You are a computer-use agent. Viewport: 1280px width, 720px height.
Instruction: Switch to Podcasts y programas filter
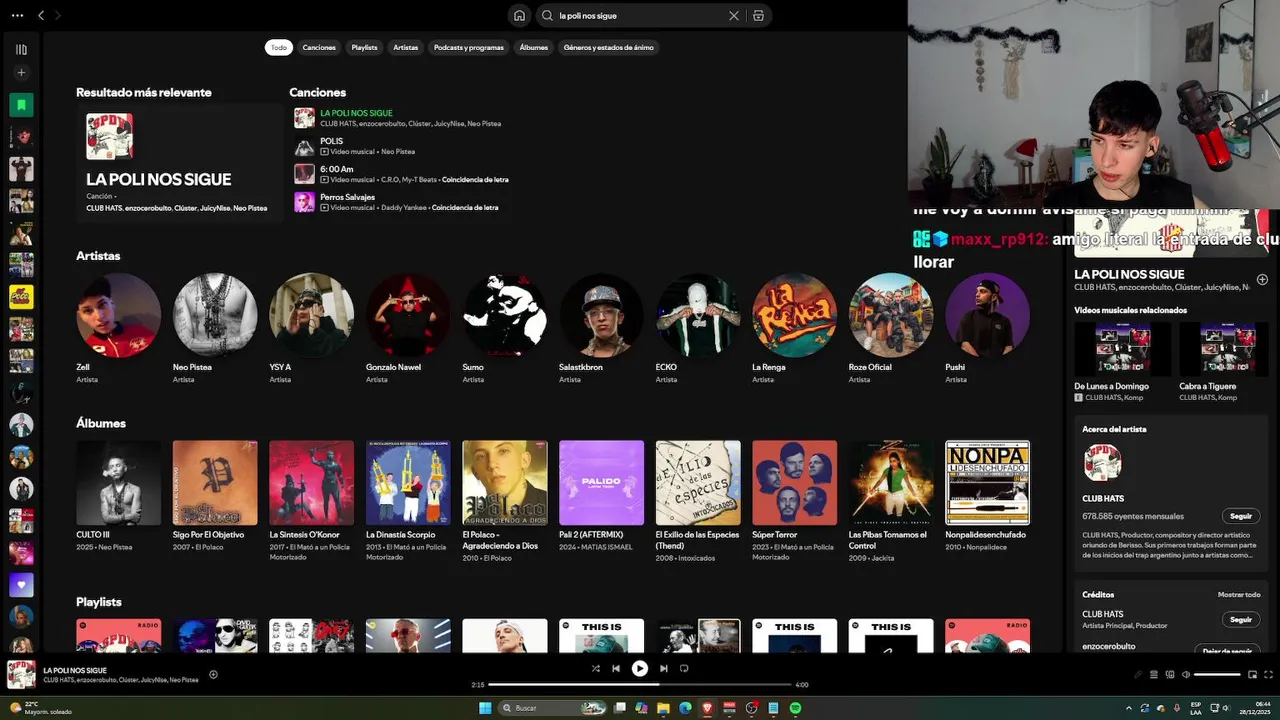[x=469, y=47]
